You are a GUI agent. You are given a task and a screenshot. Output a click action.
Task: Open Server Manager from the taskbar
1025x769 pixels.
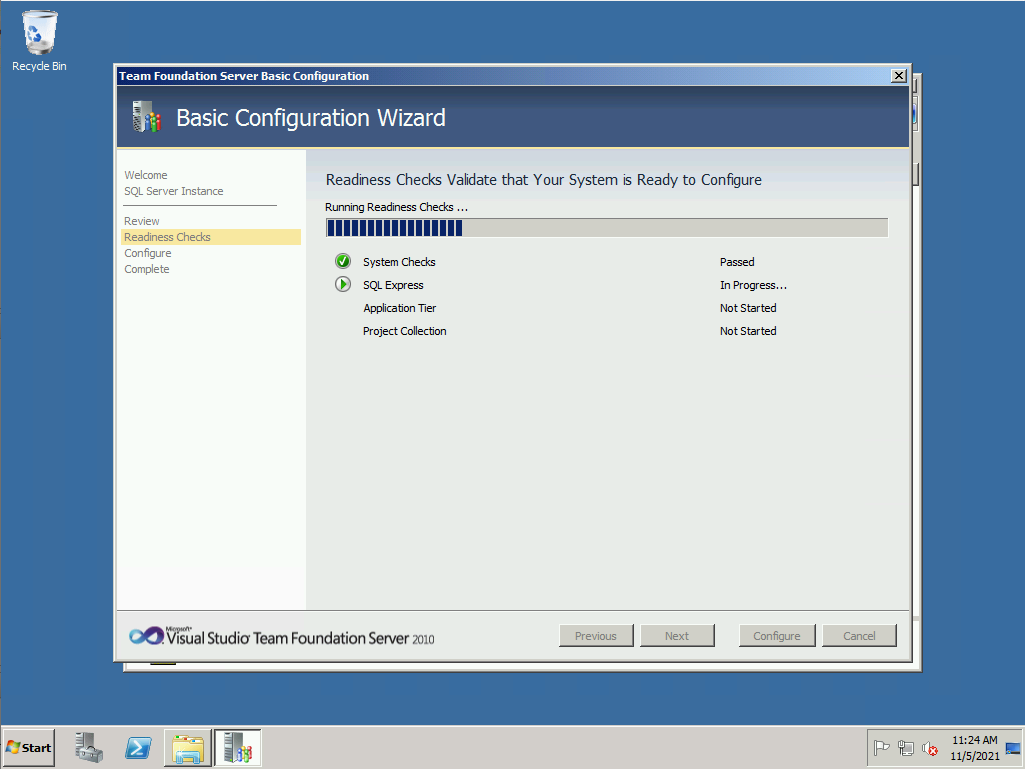89,748
